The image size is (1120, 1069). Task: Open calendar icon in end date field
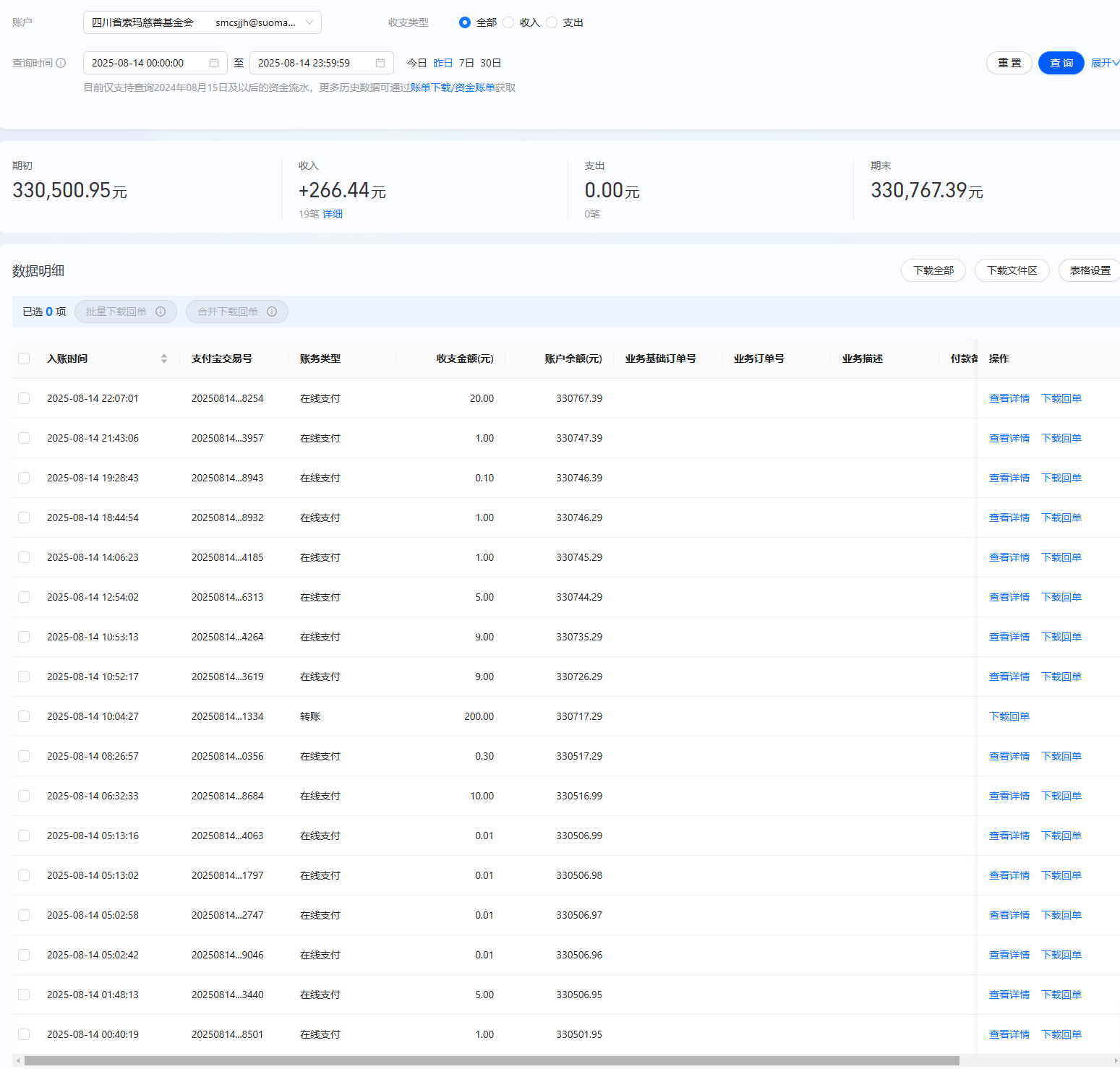coord(380,63)
